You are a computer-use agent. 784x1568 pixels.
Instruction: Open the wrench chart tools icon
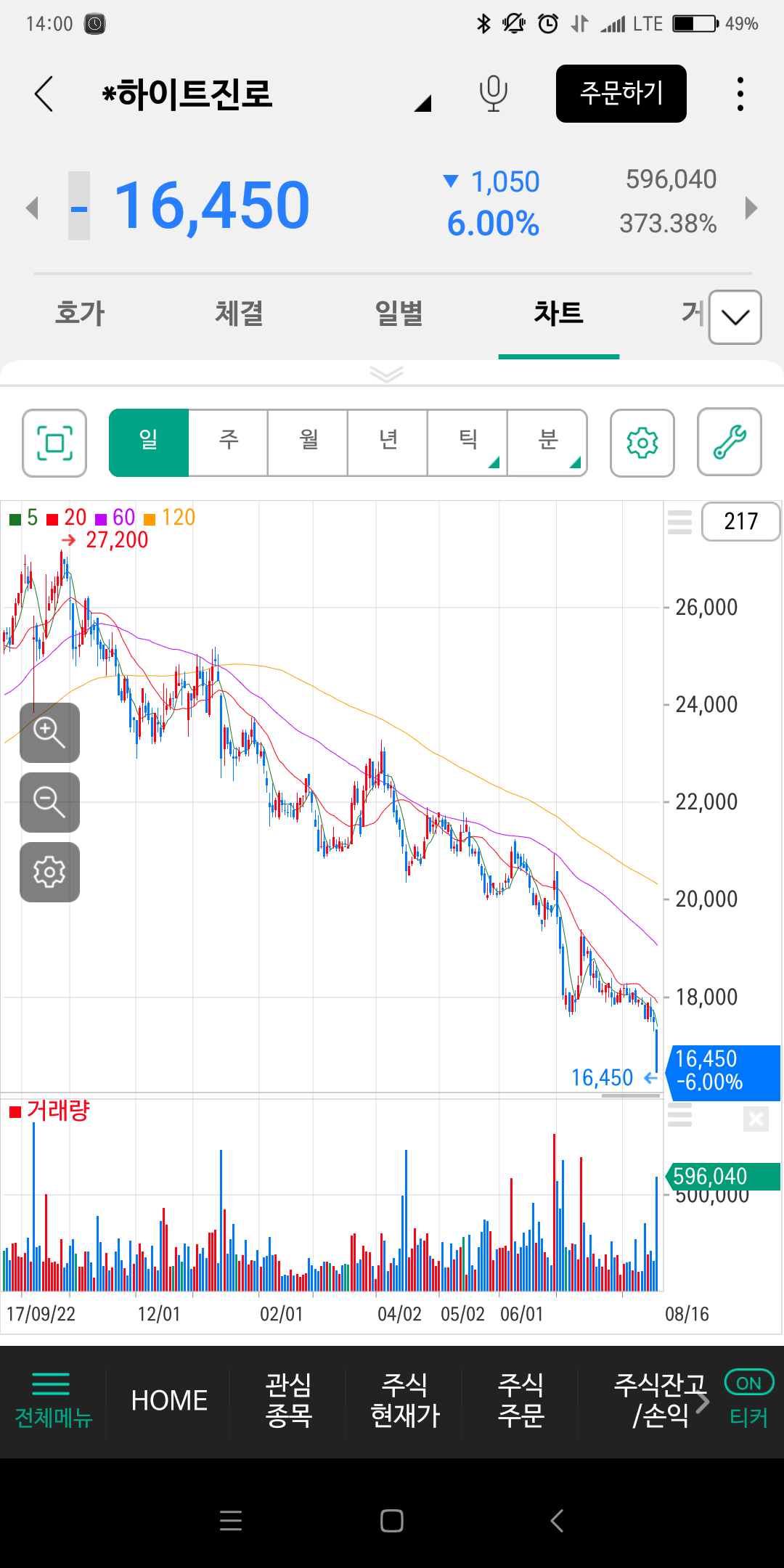pyautogui.click(x=729, y=443)
